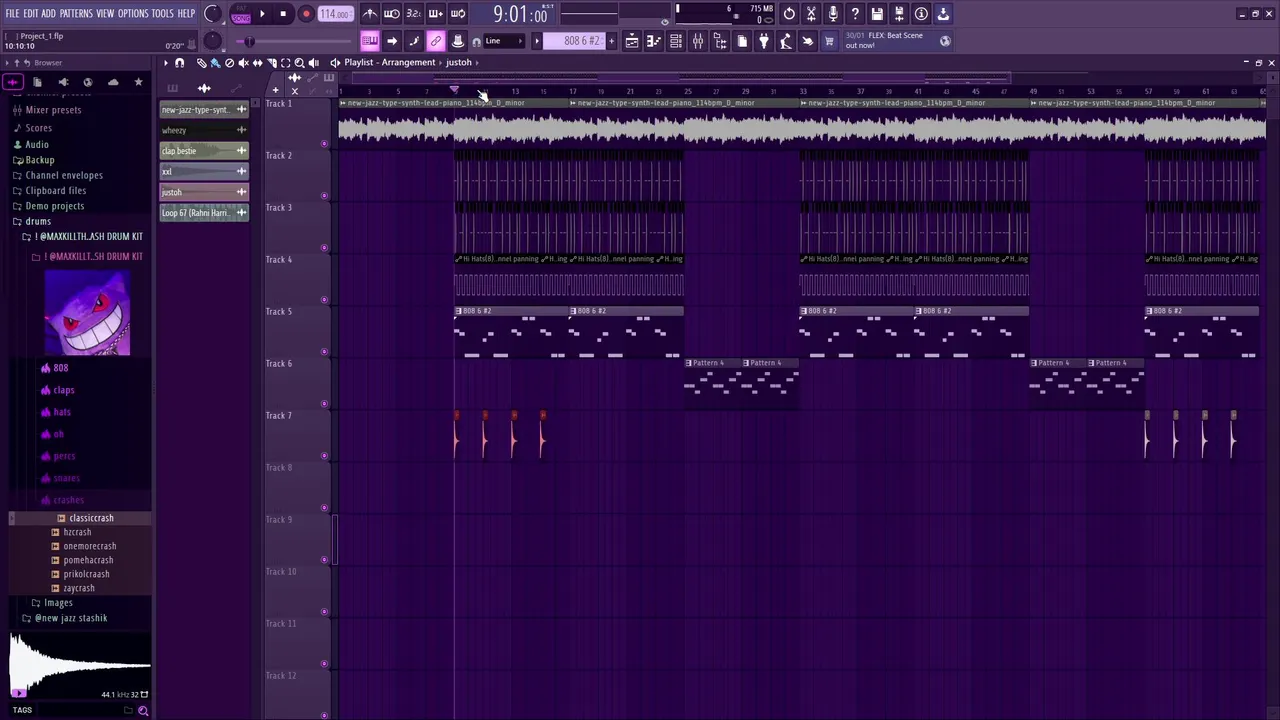1280x720 pixels.
Task: Toggle the metronome icon
Action: 370,14
